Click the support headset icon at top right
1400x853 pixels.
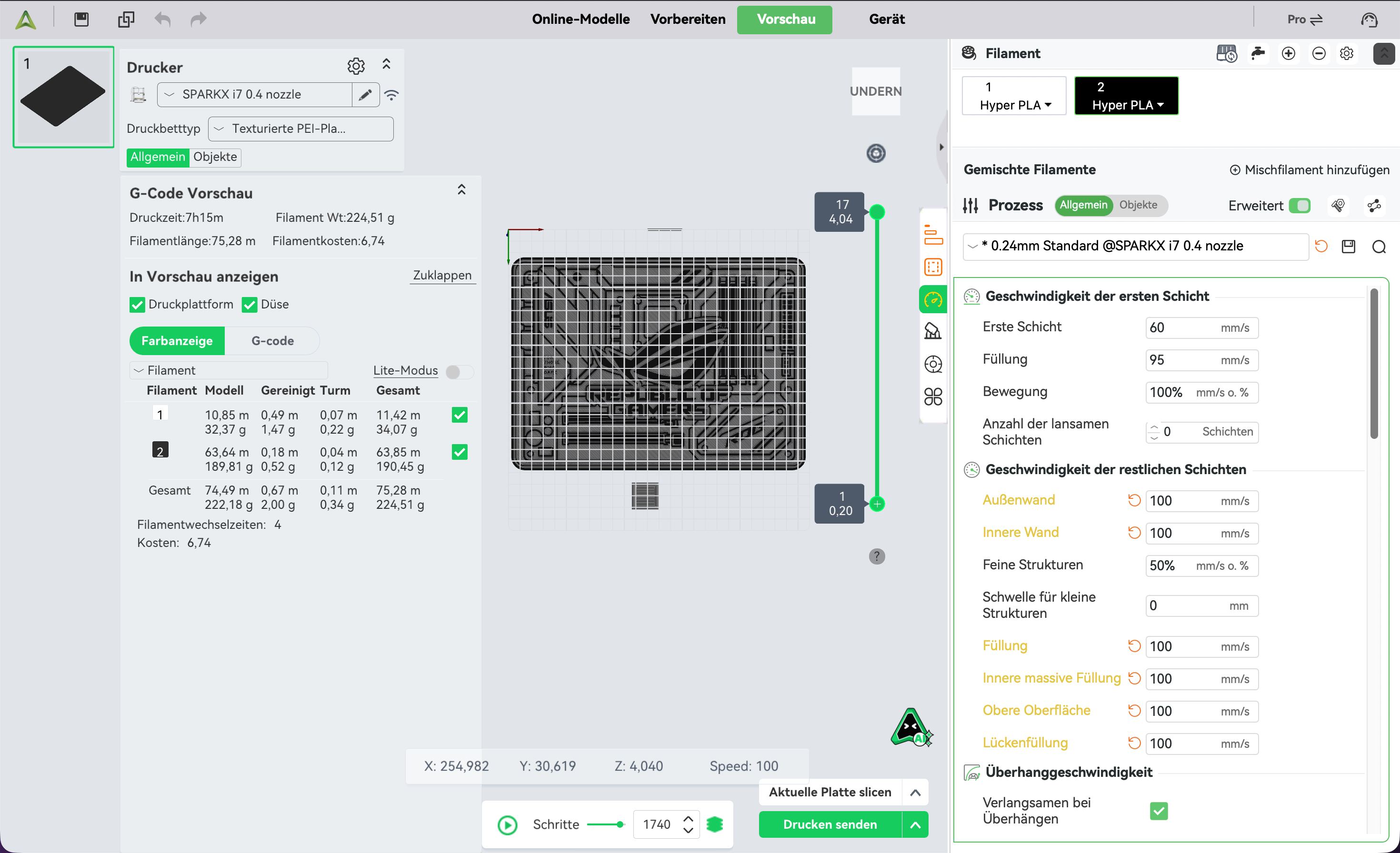(1370, 20)
